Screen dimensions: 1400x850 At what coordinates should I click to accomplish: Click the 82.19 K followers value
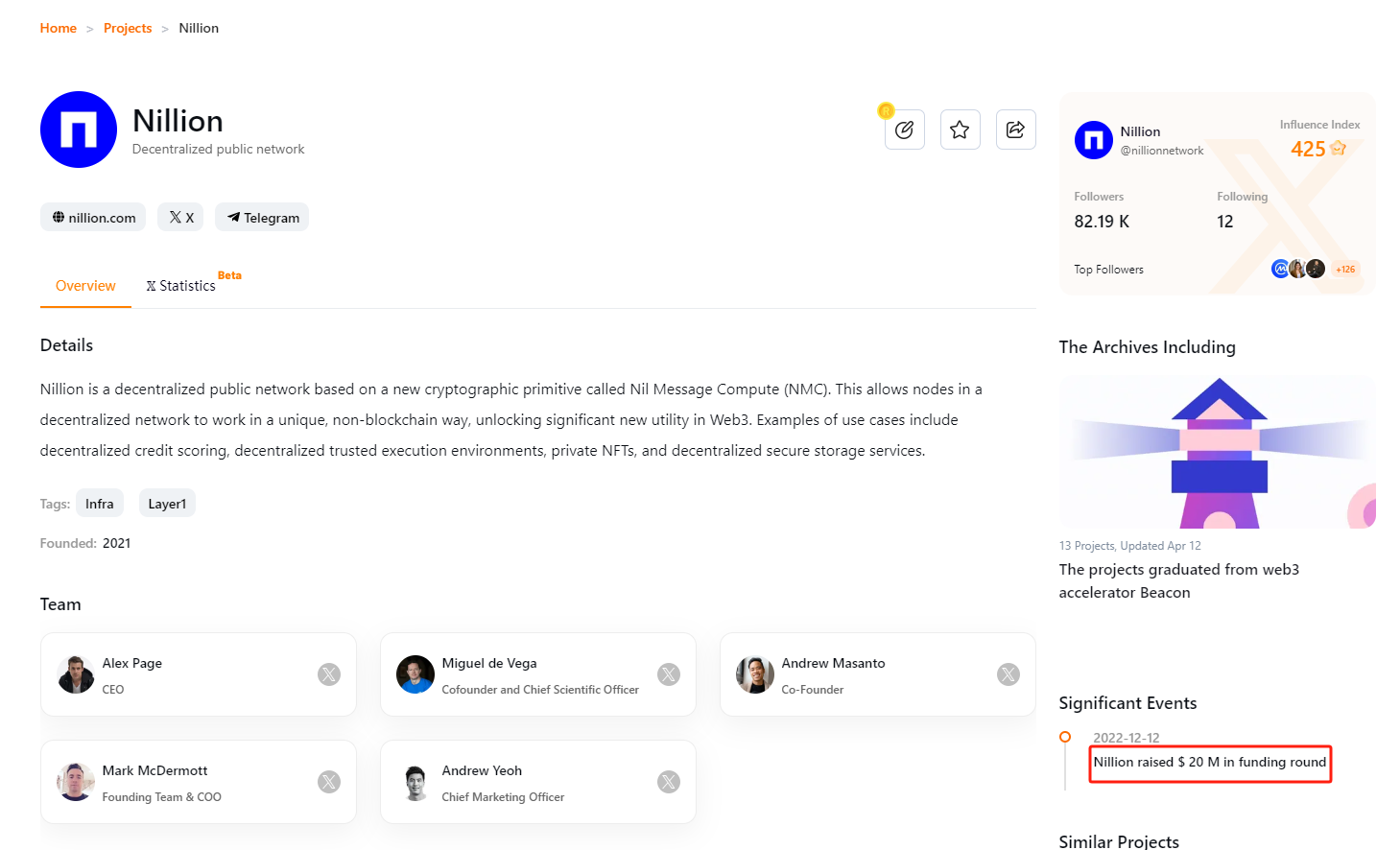coord(1102,222)
